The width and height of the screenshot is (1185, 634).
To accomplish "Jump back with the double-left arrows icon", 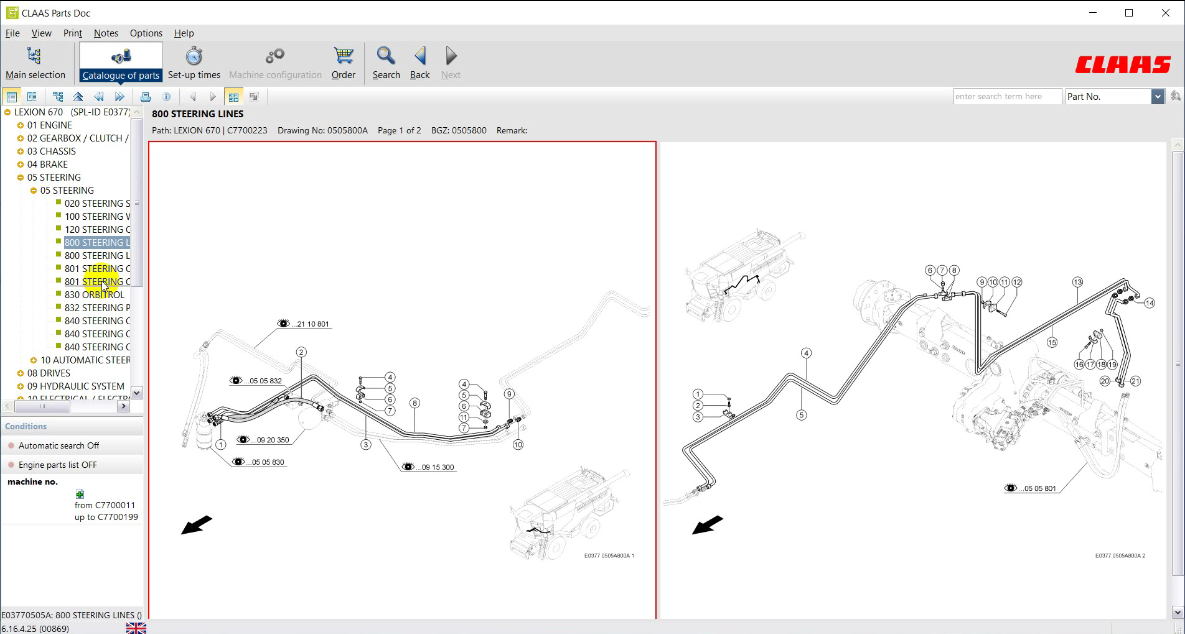I will (x=99, y=97).
